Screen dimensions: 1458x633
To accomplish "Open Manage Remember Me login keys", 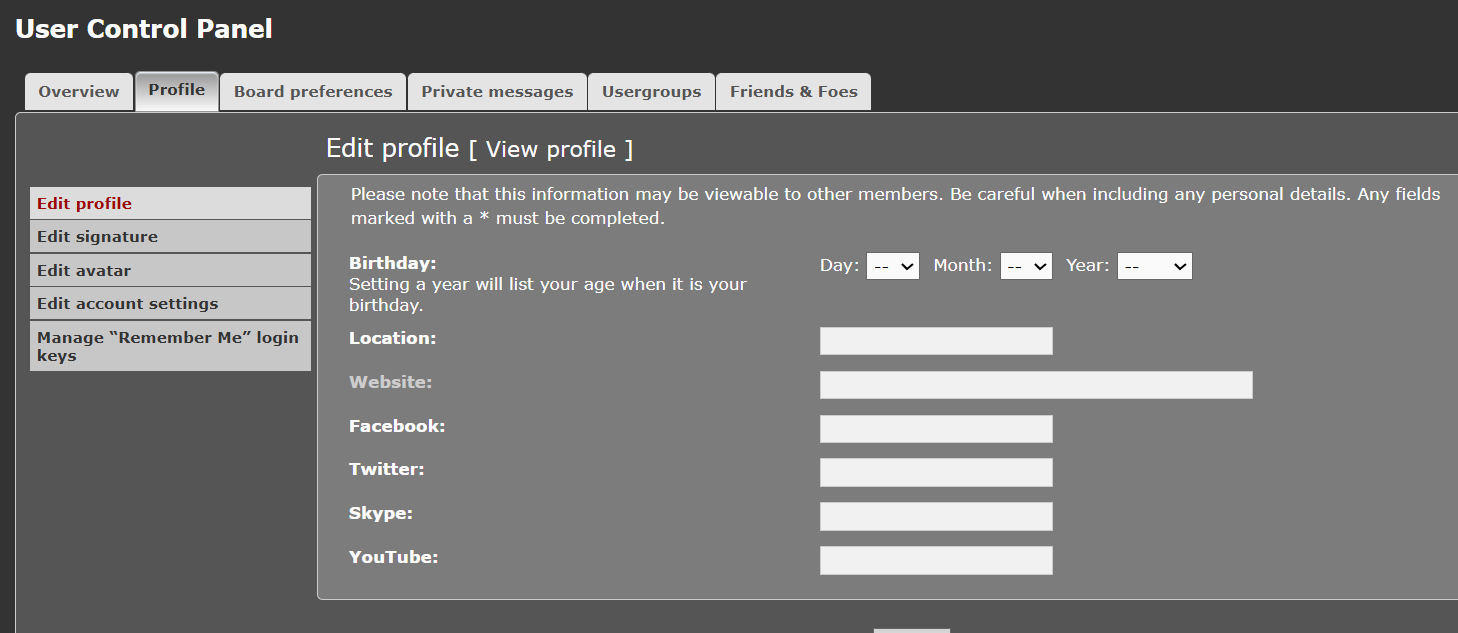I will click(168, 346).
